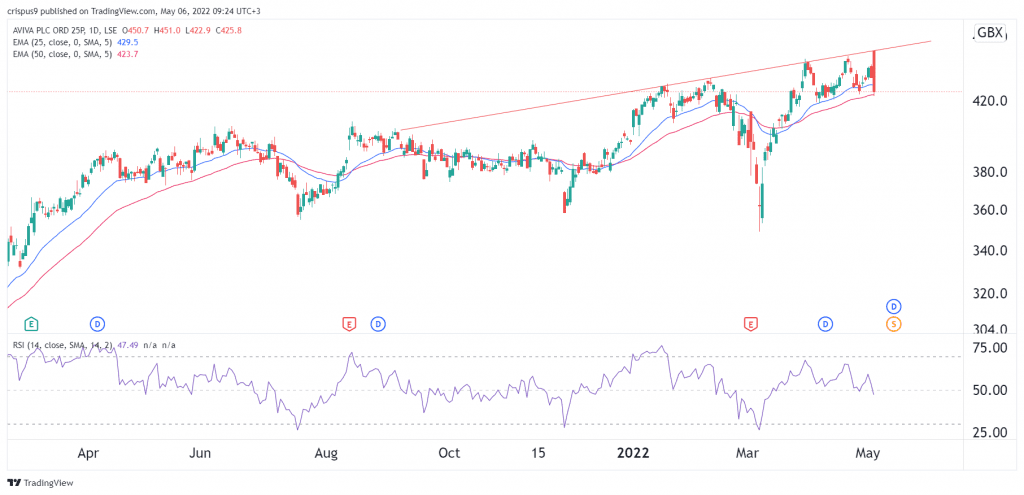The width and height of the screenshot is (1024, 495).
Task: Click the green E earnings marker
Action: point(30,323)
